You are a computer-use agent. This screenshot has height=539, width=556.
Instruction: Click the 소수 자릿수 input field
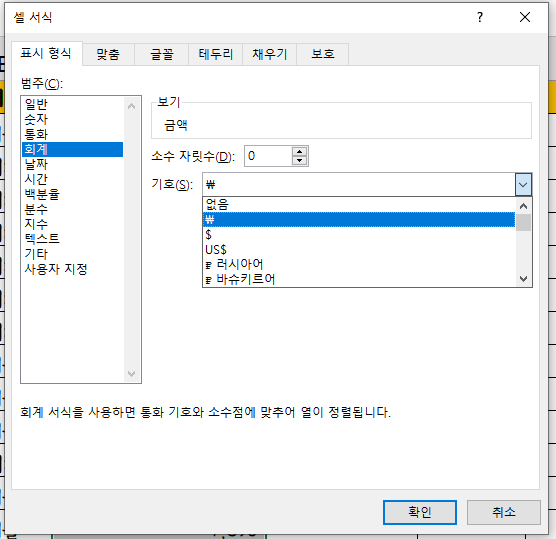(268, 156)
